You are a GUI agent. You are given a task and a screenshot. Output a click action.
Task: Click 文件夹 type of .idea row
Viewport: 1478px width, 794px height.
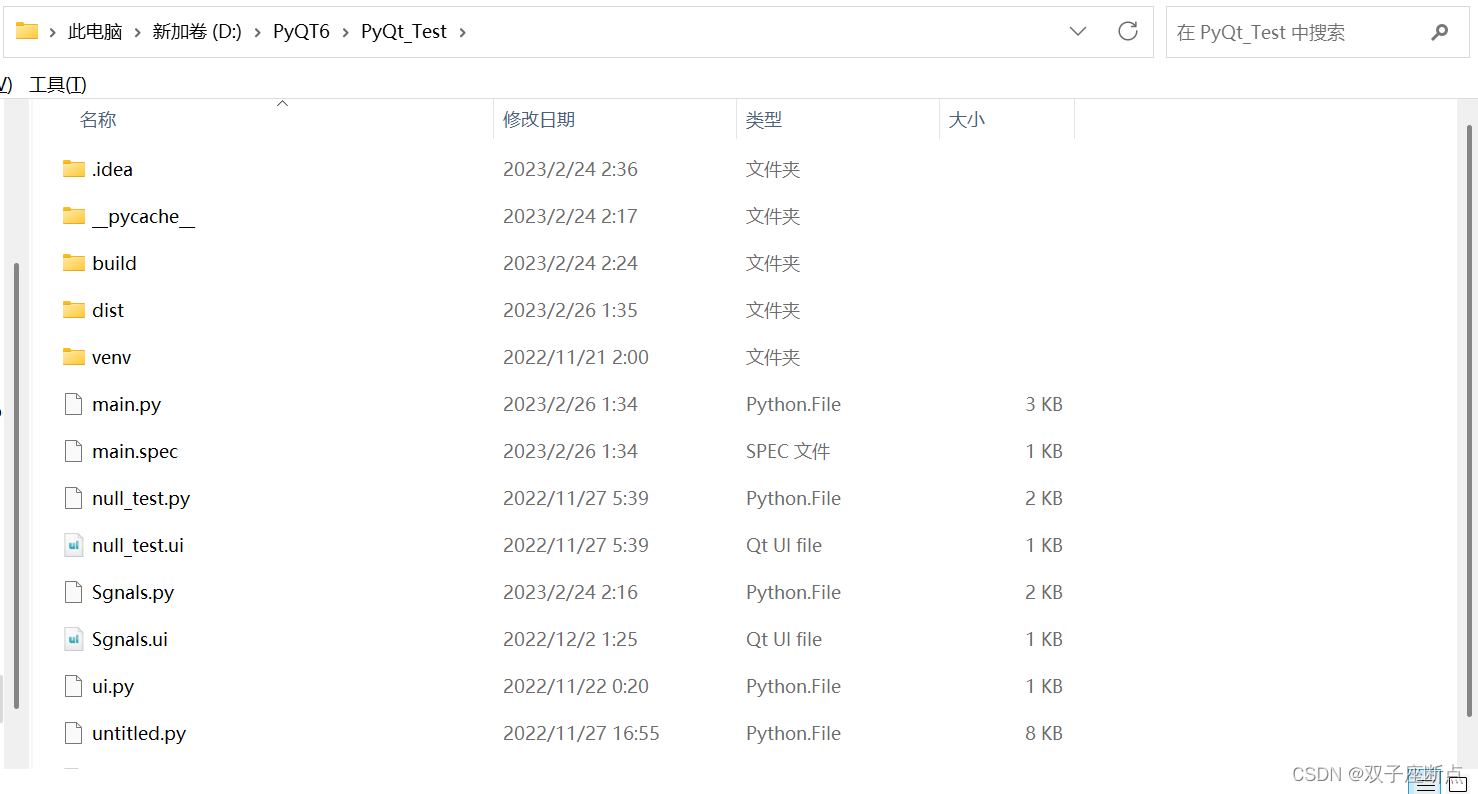pos(773,169)
